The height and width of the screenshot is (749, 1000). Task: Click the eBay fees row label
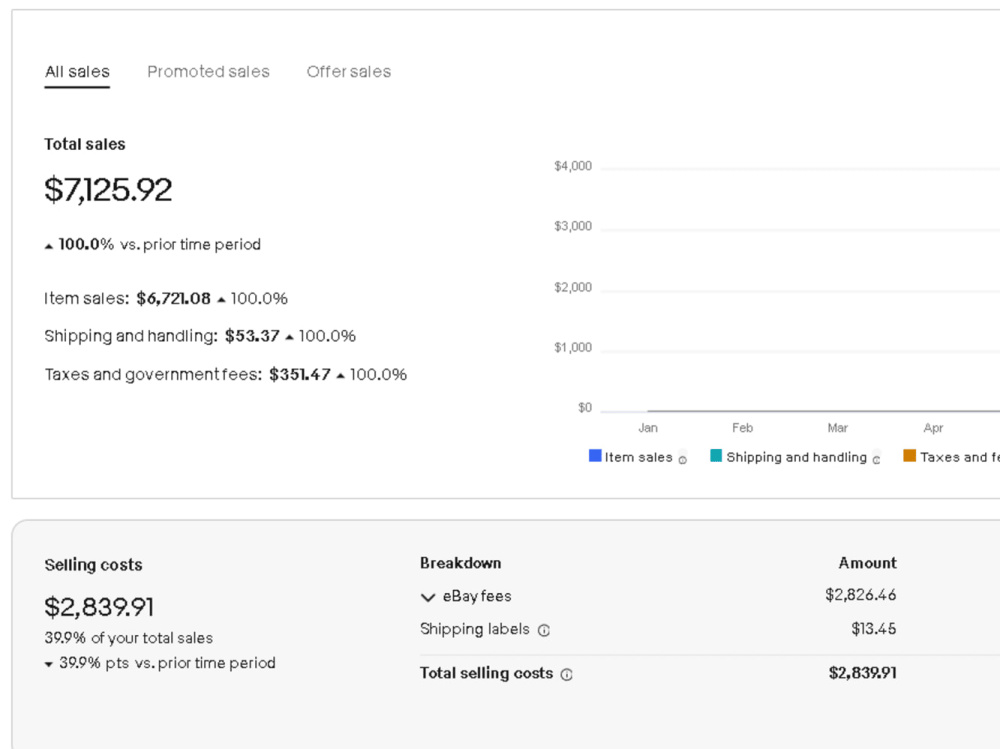pos(477,596)
